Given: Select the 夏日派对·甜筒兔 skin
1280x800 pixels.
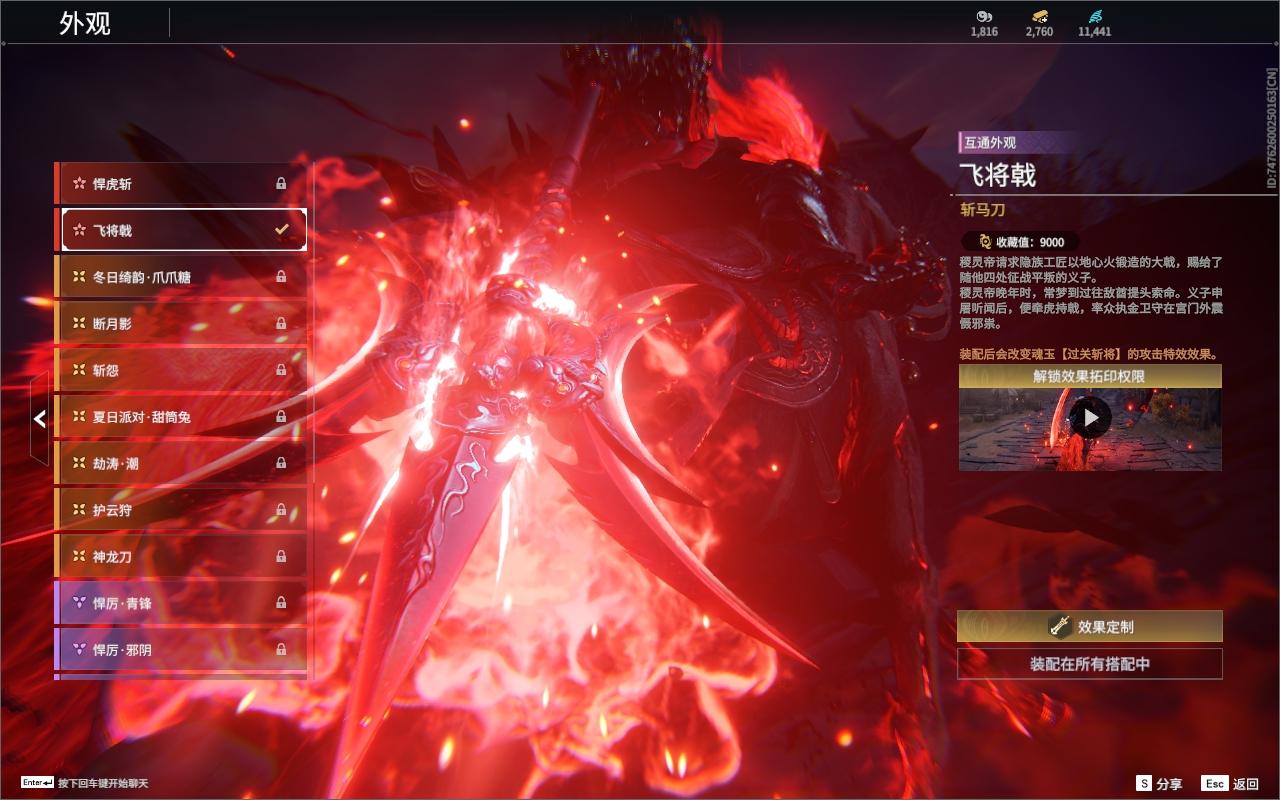Looking at the screenshot, I should 181,416.
